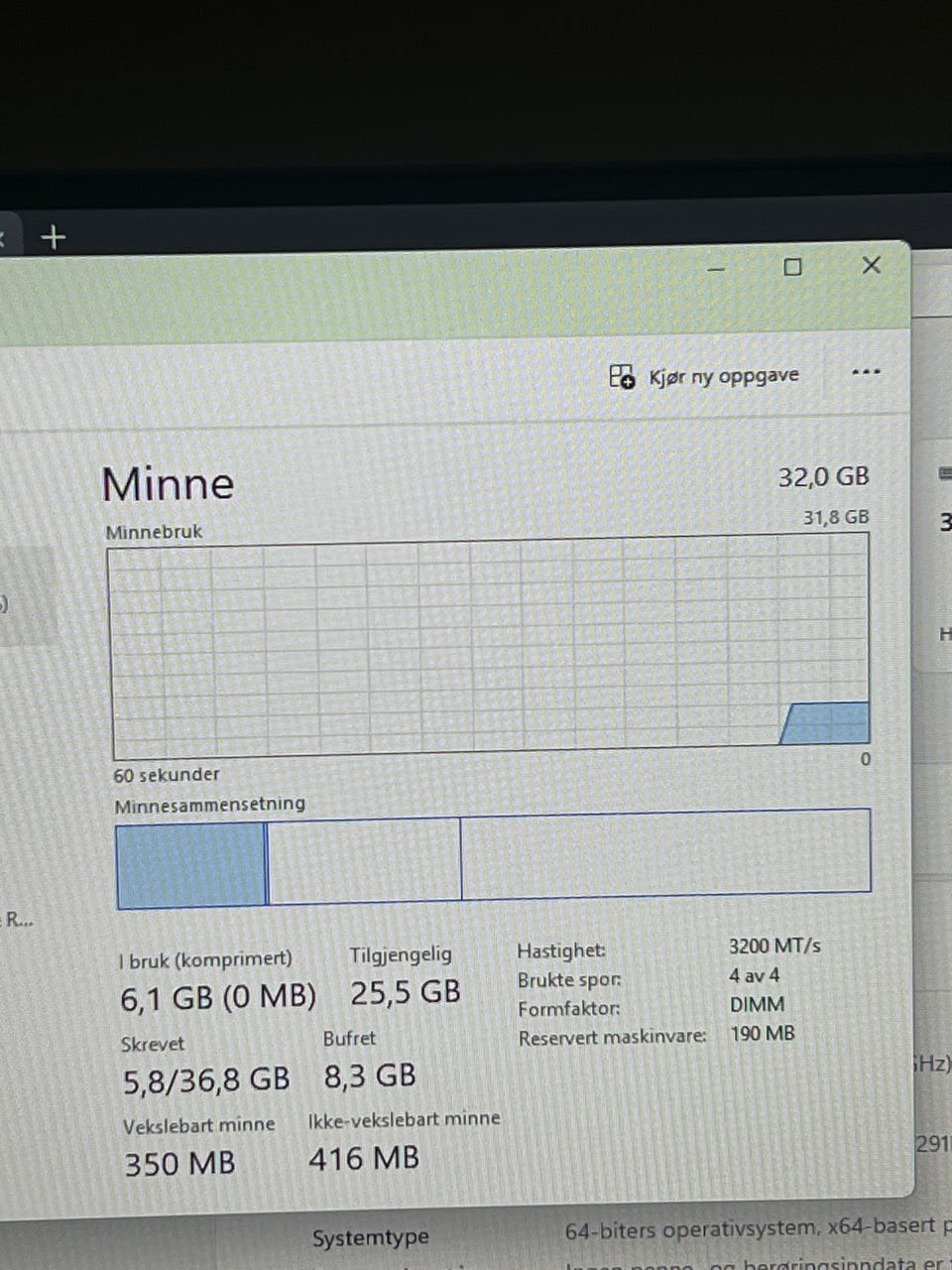This screenshot has width=952, height=1270.
Task: Click the Kjør ny oppgave button
Action: (x=704, y=376)
